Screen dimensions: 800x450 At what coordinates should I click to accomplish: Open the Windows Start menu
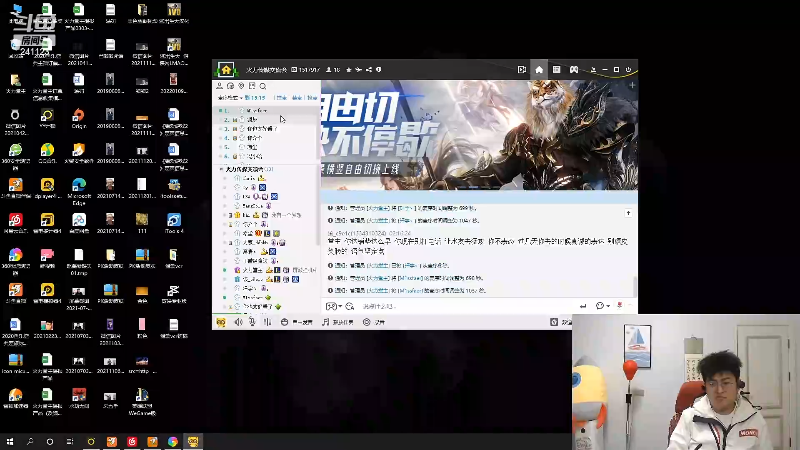[10, 441]
